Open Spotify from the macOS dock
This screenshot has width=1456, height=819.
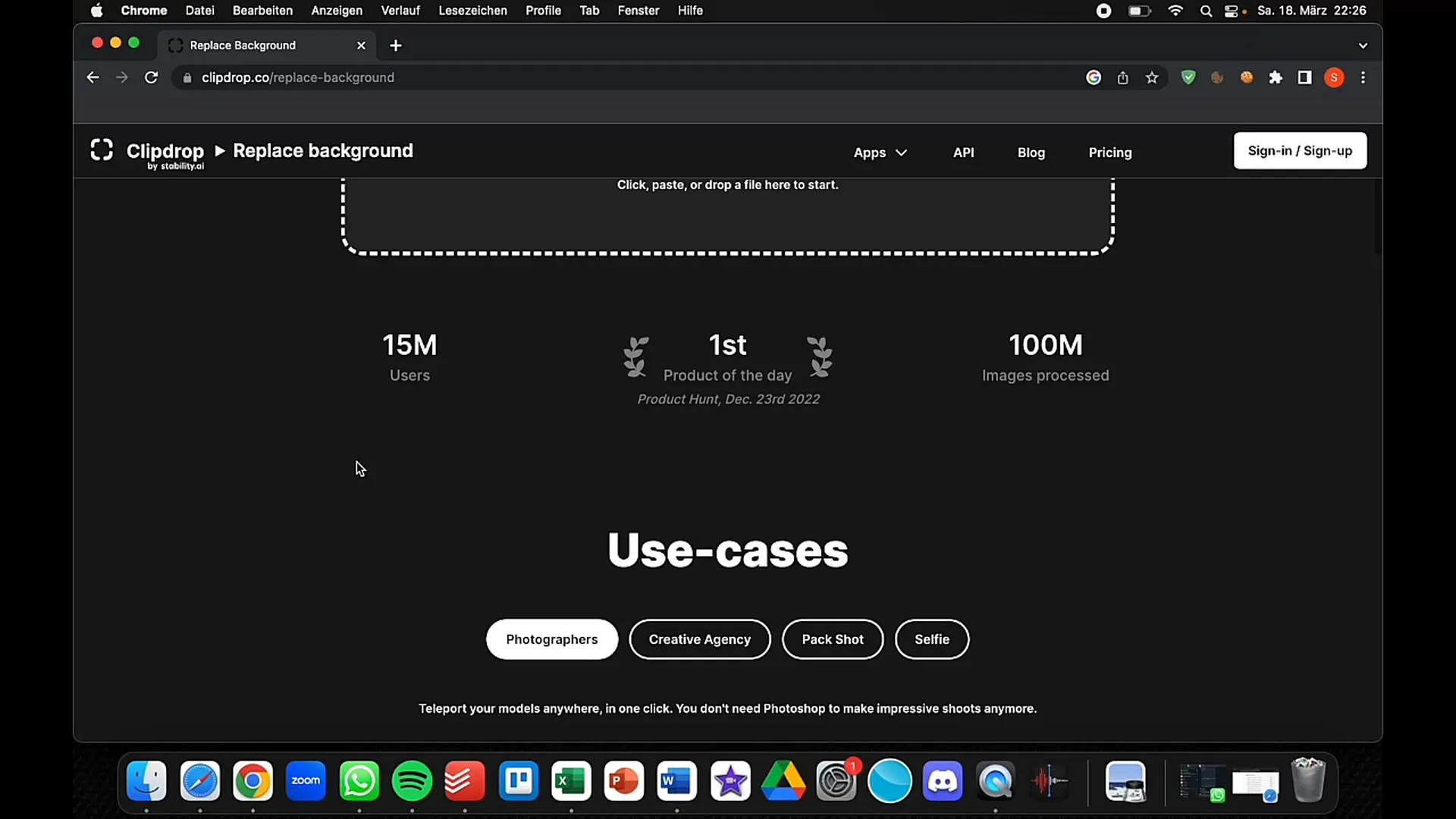[x=412, y=781]
